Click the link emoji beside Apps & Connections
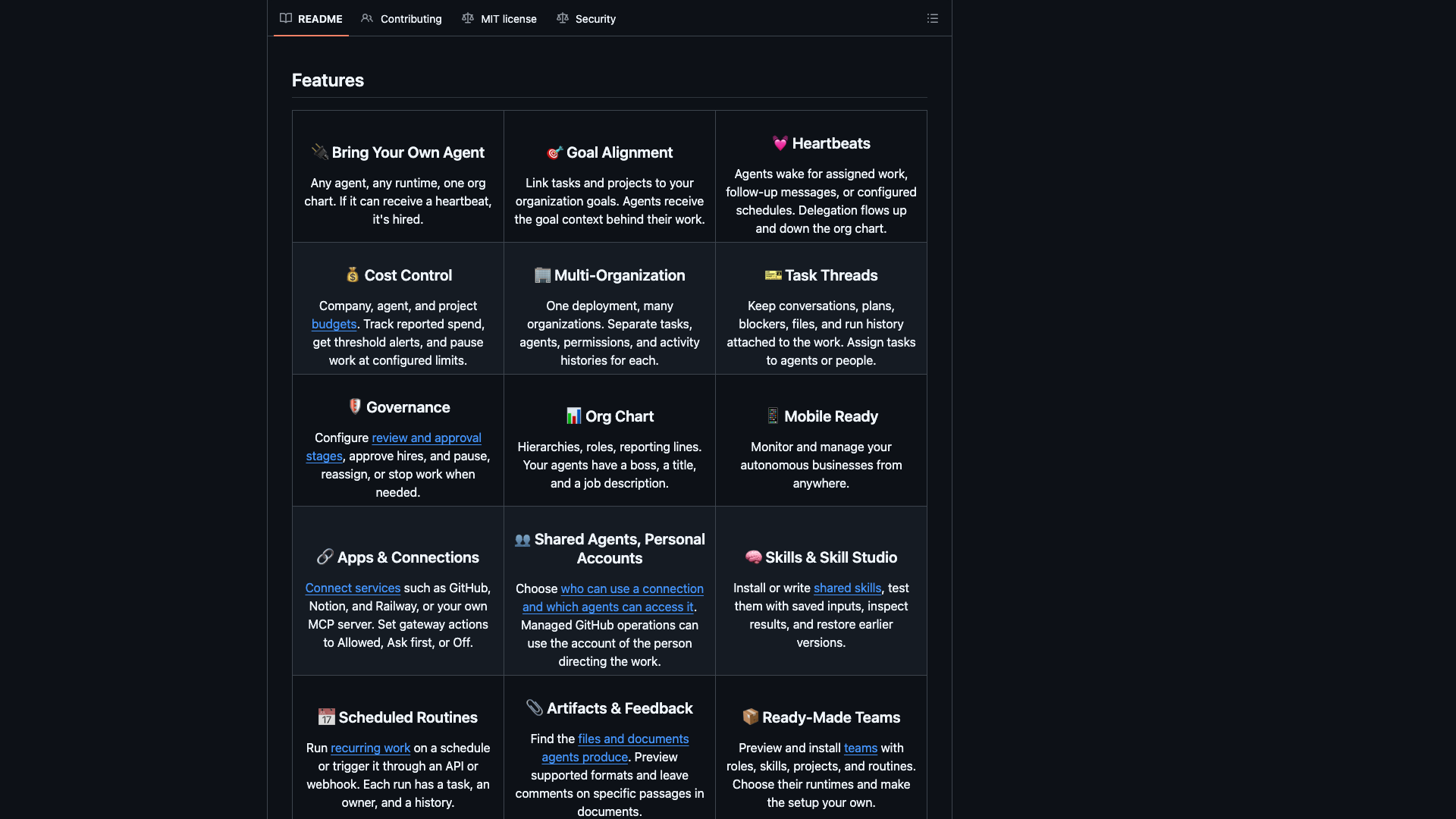 click(325, 557)
